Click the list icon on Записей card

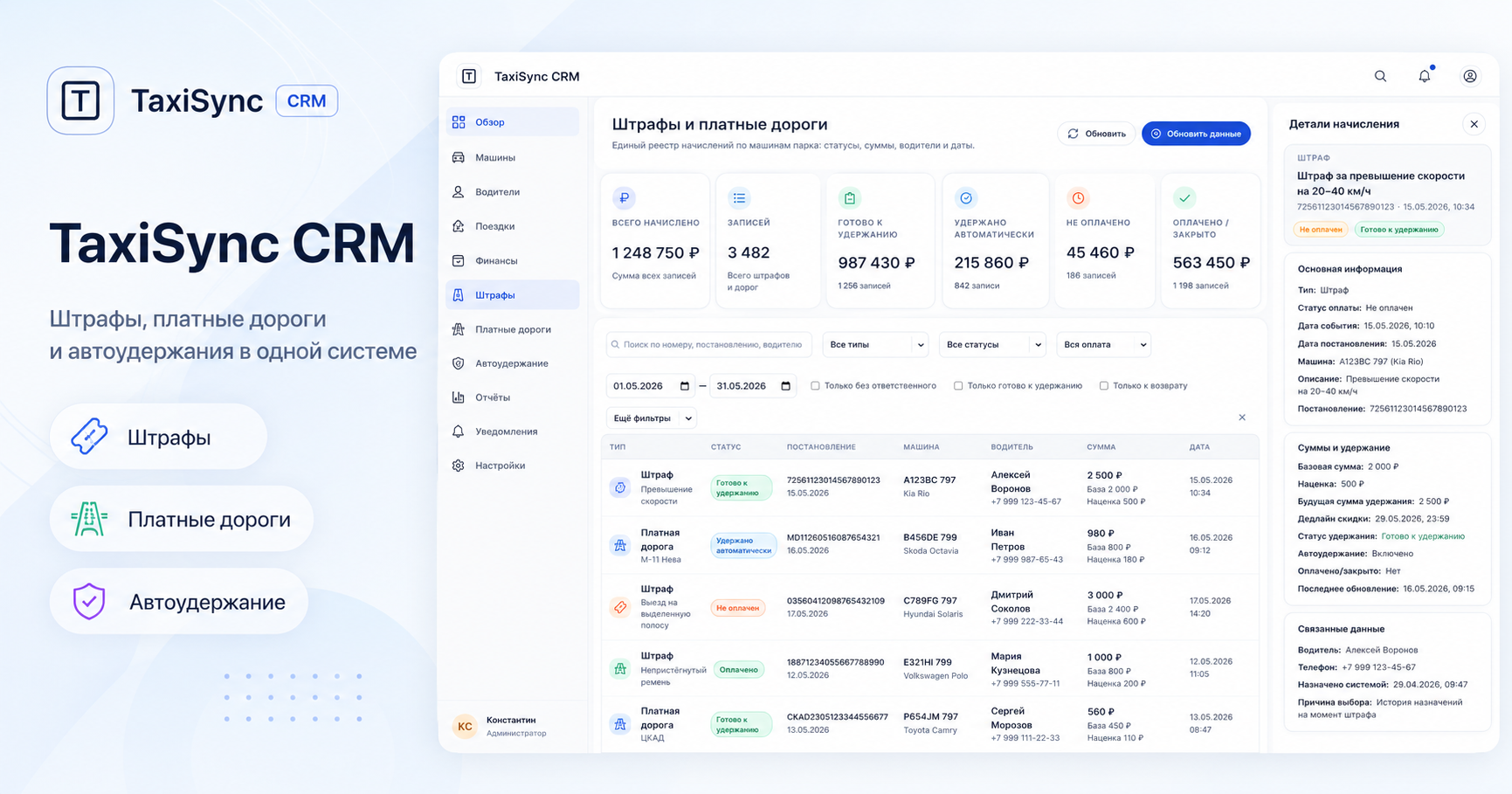click(739, 198)
